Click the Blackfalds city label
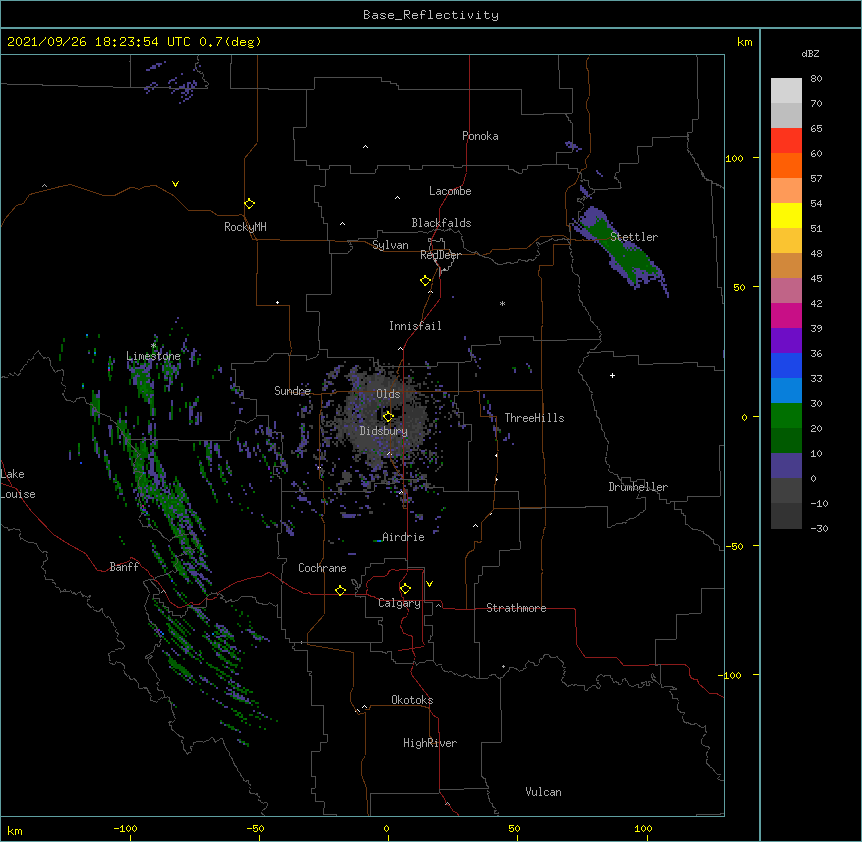Viewport: 862px width, 842px height. tap(441, 223)
